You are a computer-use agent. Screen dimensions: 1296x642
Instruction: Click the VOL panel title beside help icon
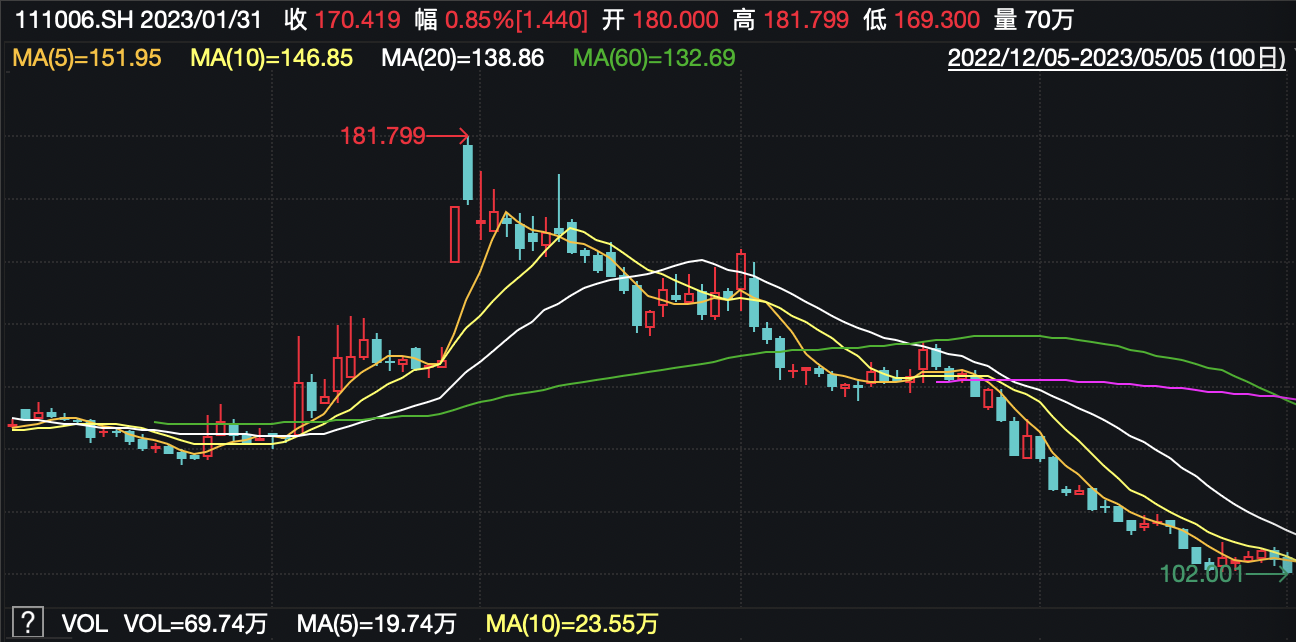pyautogui.click(x=84, y=625)
